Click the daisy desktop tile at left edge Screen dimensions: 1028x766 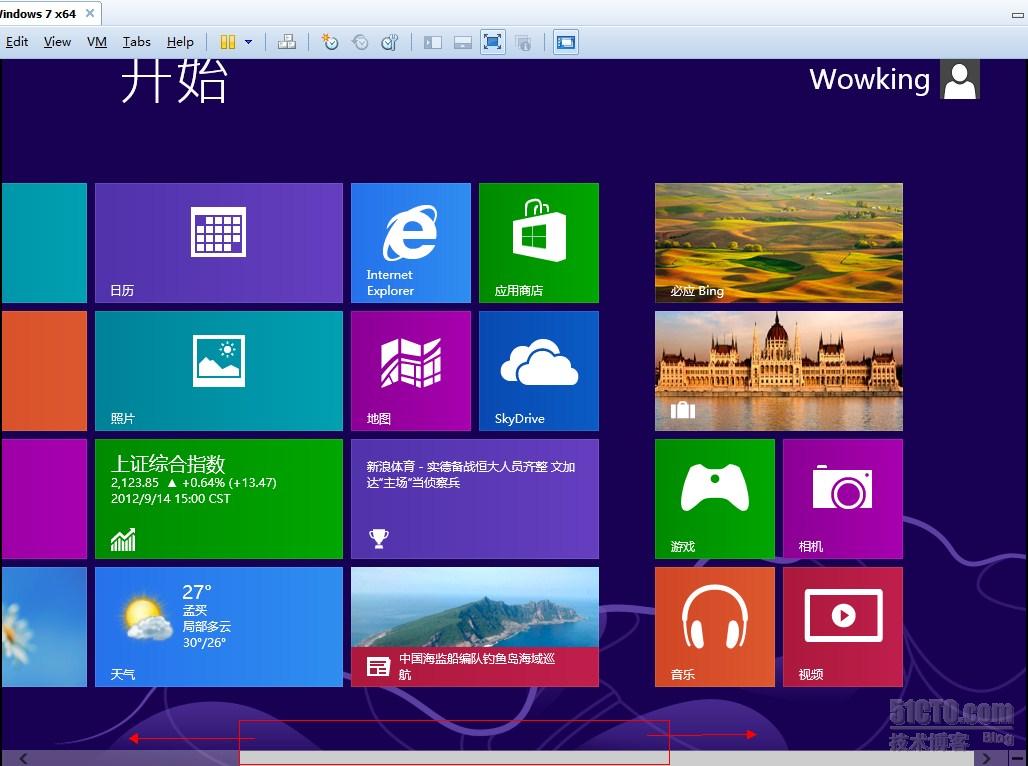pos(44,627)
